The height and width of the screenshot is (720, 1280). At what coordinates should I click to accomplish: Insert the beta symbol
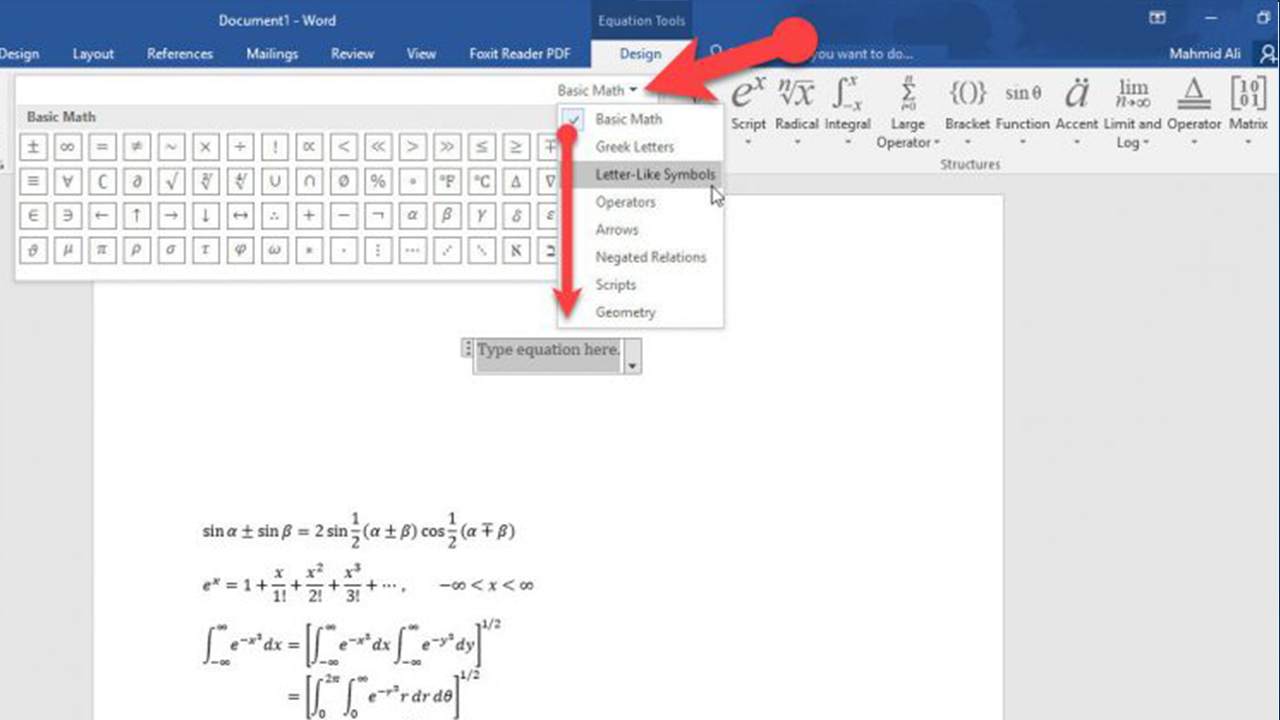pos(446,216)
